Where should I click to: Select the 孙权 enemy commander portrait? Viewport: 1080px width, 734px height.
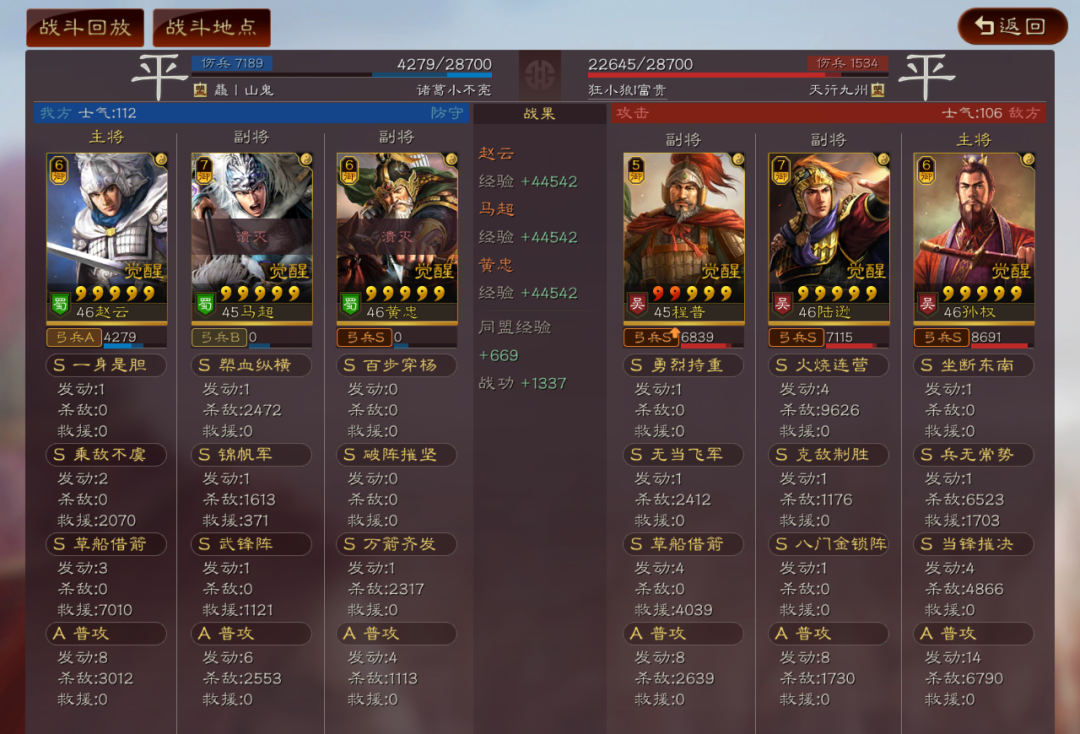[x=974, y=238]
